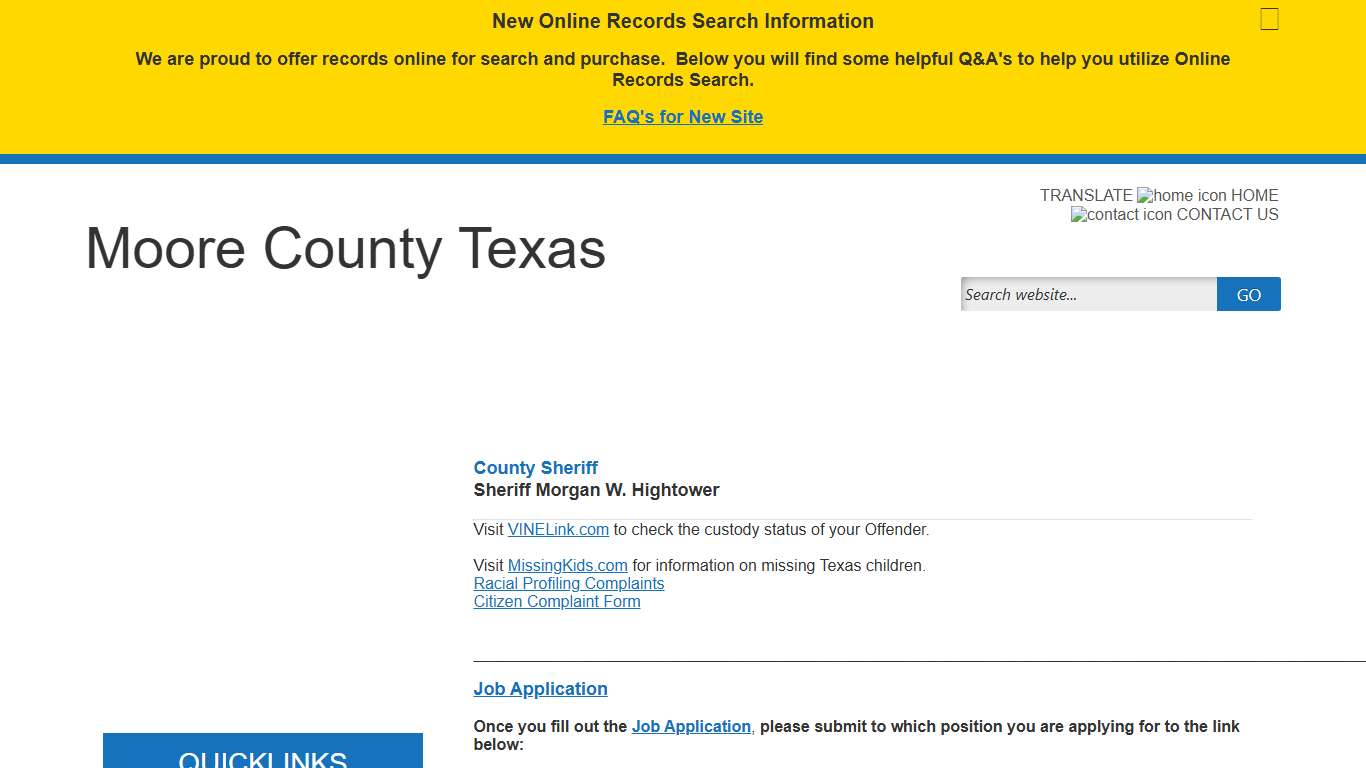Open the FAQ's for New Site link
This screenshot has height=768, width=1366.
[x=683, y=117]
